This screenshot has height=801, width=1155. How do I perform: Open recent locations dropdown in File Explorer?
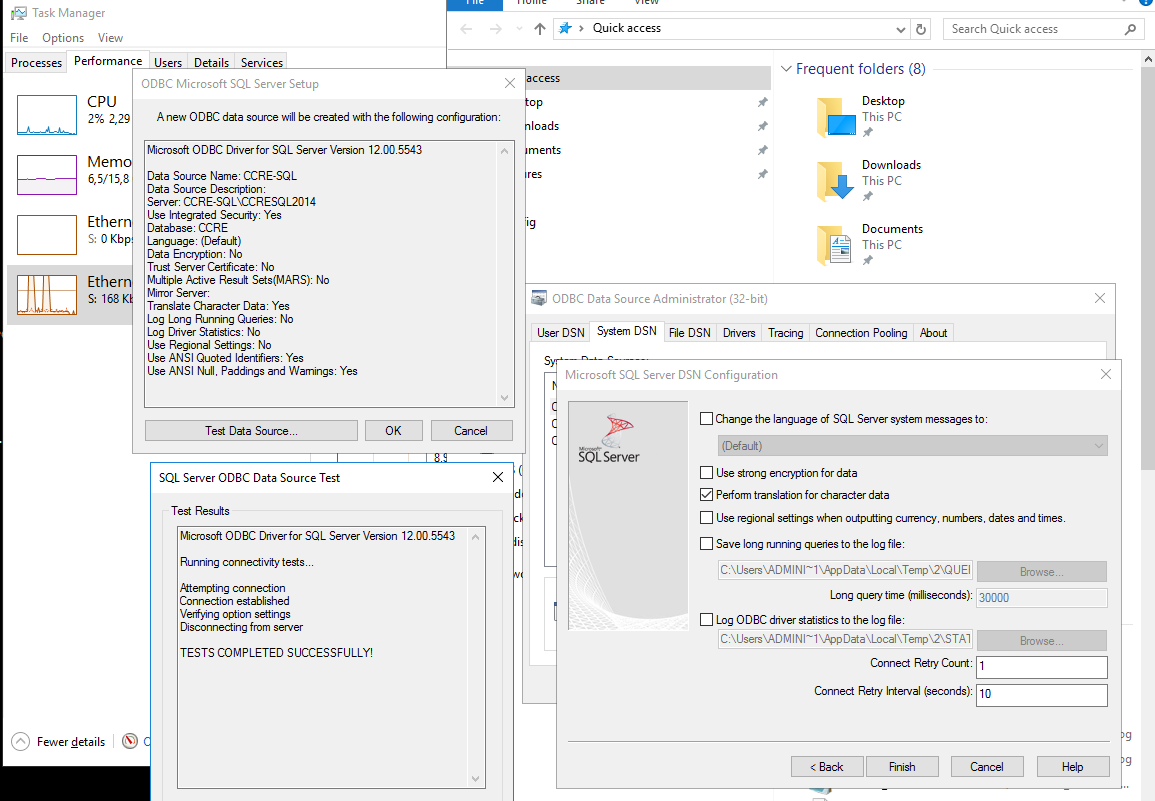pyautogui.click(x=519, y=29)
